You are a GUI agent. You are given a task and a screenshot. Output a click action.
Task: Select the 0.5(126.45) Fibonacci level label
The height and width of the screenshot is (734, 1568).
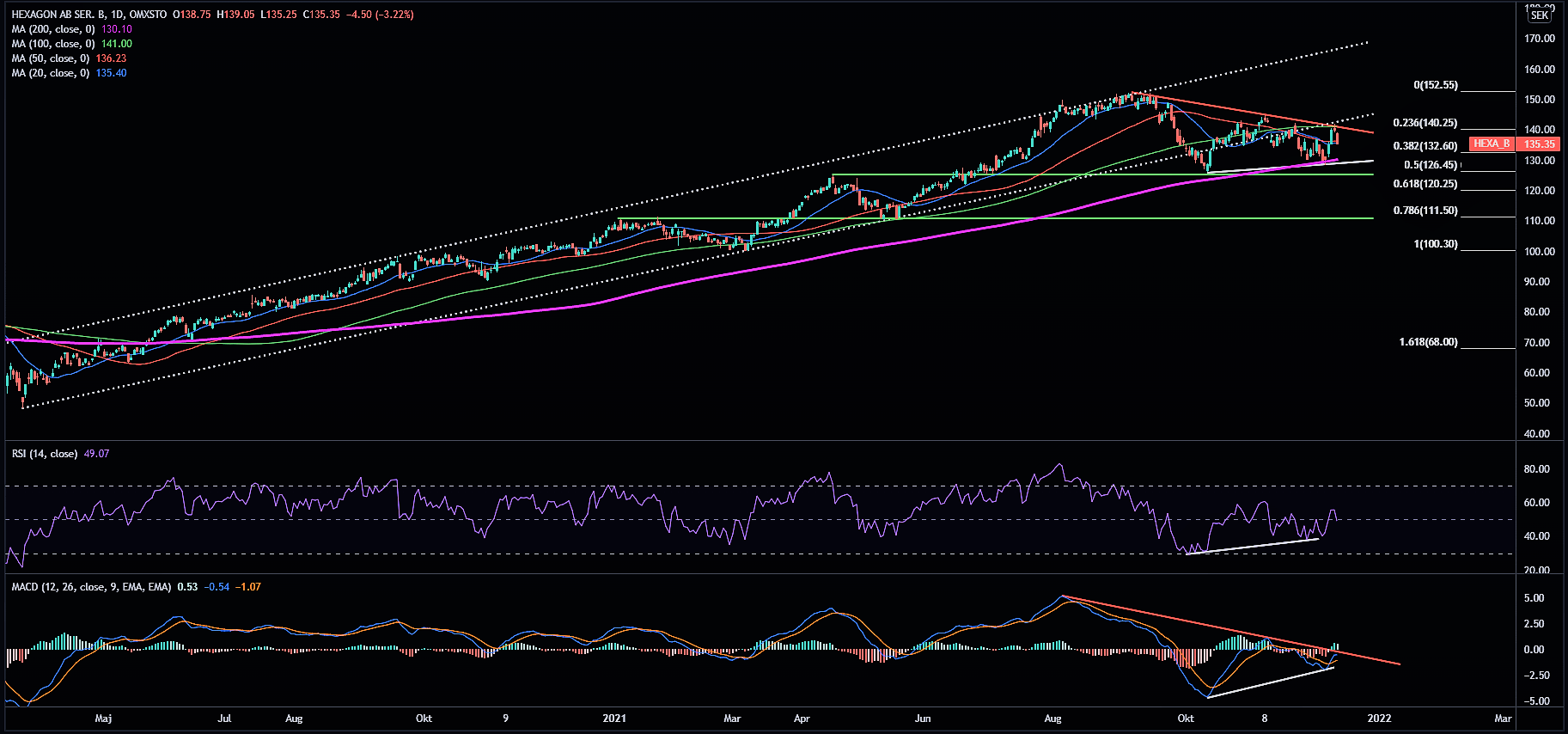tap(1431, 165)
